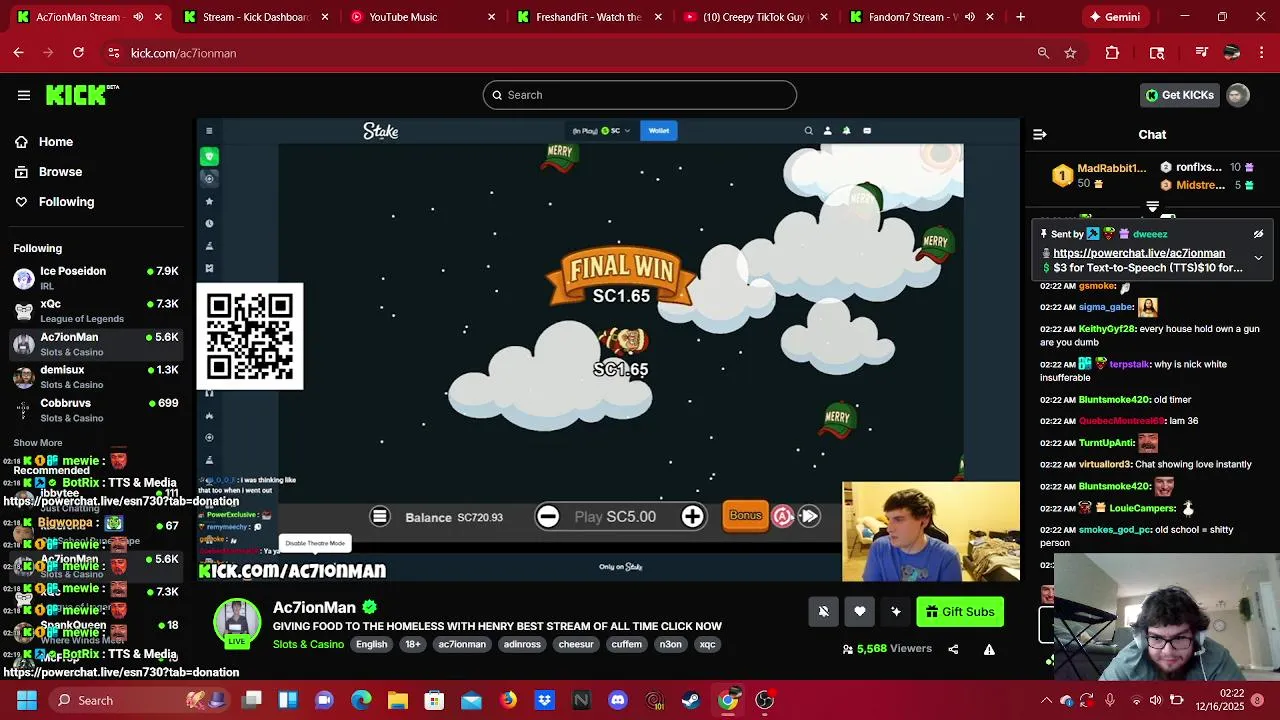Open Dropbox from taskbar
Viewport: 1280px width, 720px height.
point(545,700)
